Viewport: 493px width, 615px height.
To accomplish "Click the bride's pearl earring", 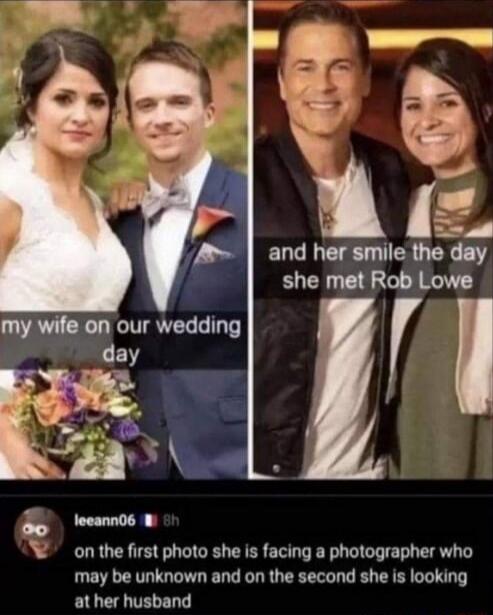I will (32, 129).
